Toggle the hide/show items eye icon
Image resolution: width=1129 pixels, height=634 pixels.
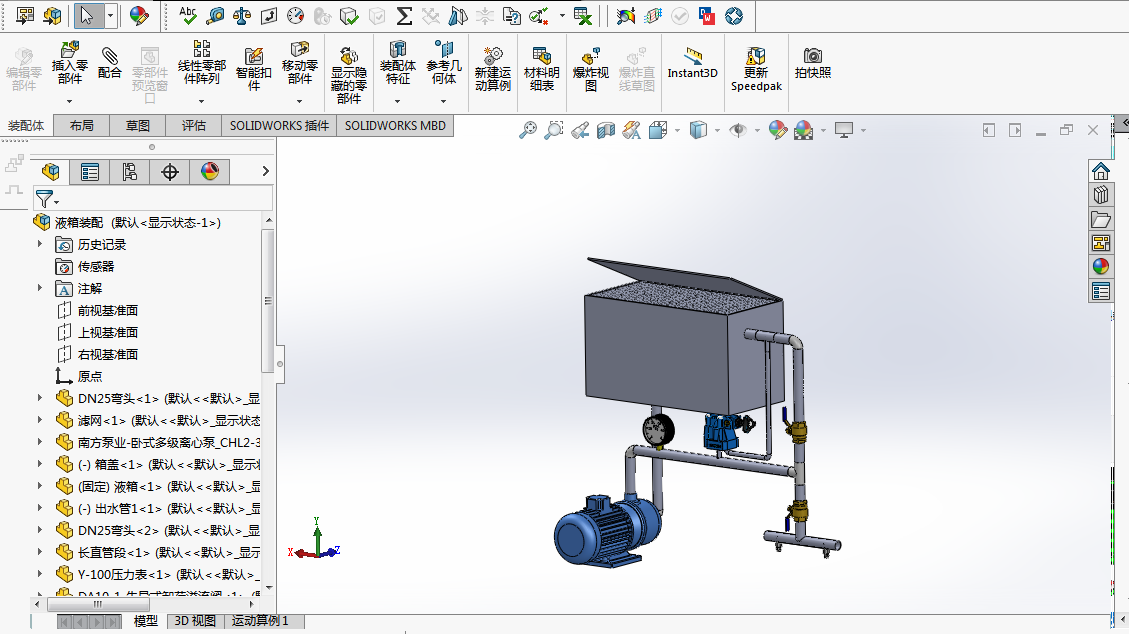pos(738,130)
